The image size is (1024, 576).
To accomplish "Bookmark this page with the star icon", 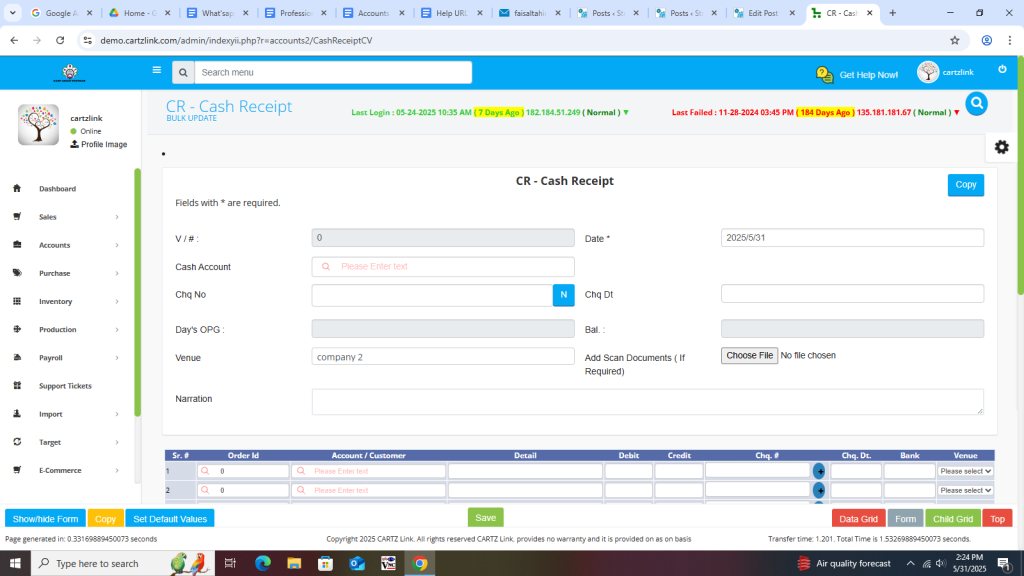I will (x=954, y=40).
